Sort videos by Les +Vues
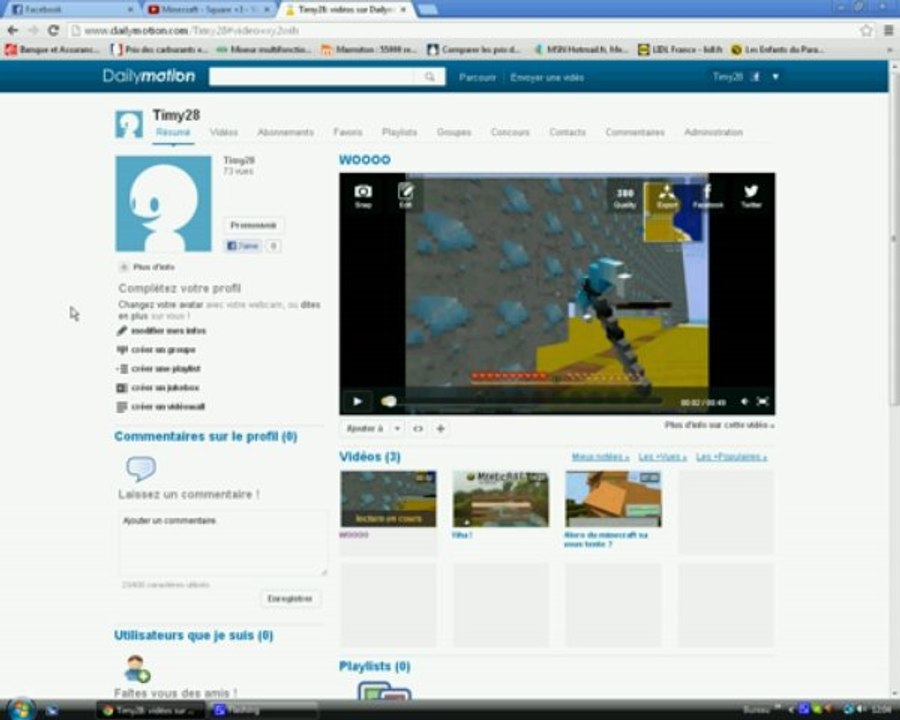 pyautogui.click(x=662, y=457)
